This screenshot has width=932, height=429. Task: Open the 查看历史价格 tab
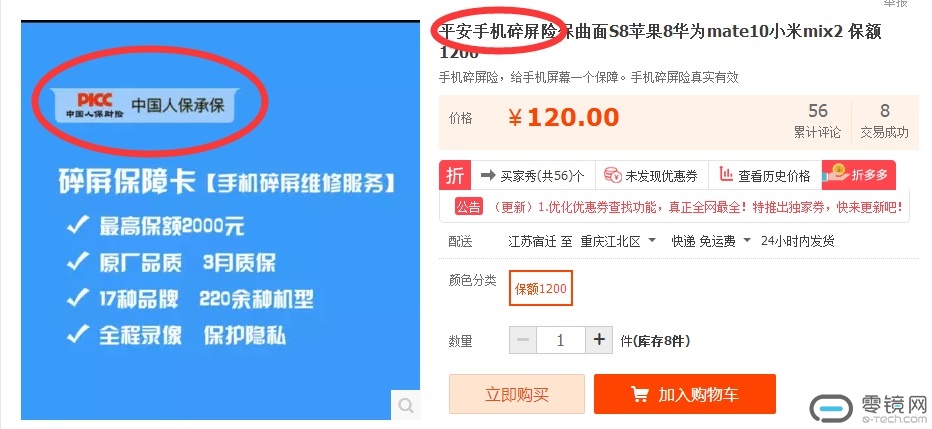coord(766,175)
